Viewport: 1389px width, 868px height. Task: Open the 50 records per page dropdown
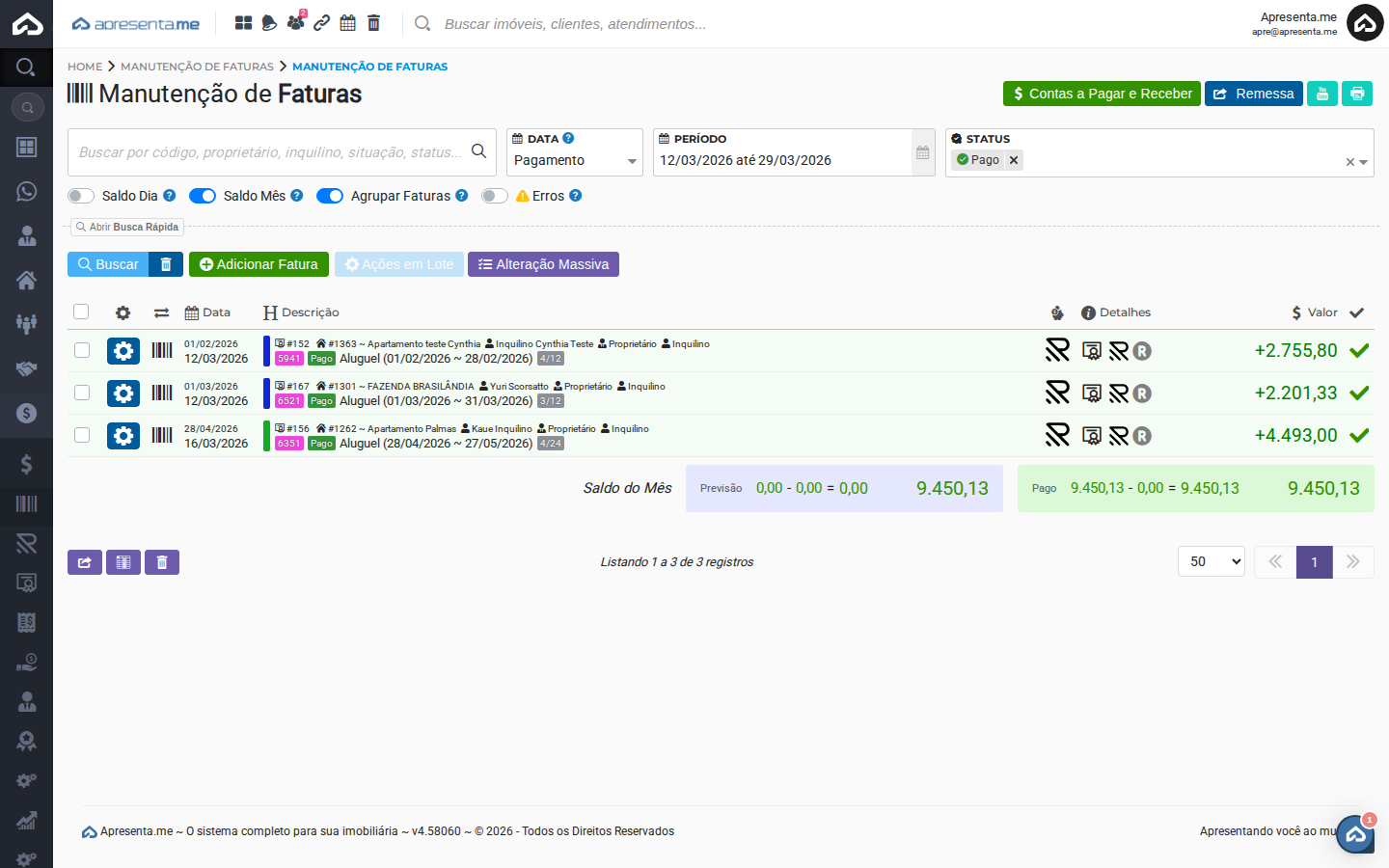click(x=1211, y=561)
